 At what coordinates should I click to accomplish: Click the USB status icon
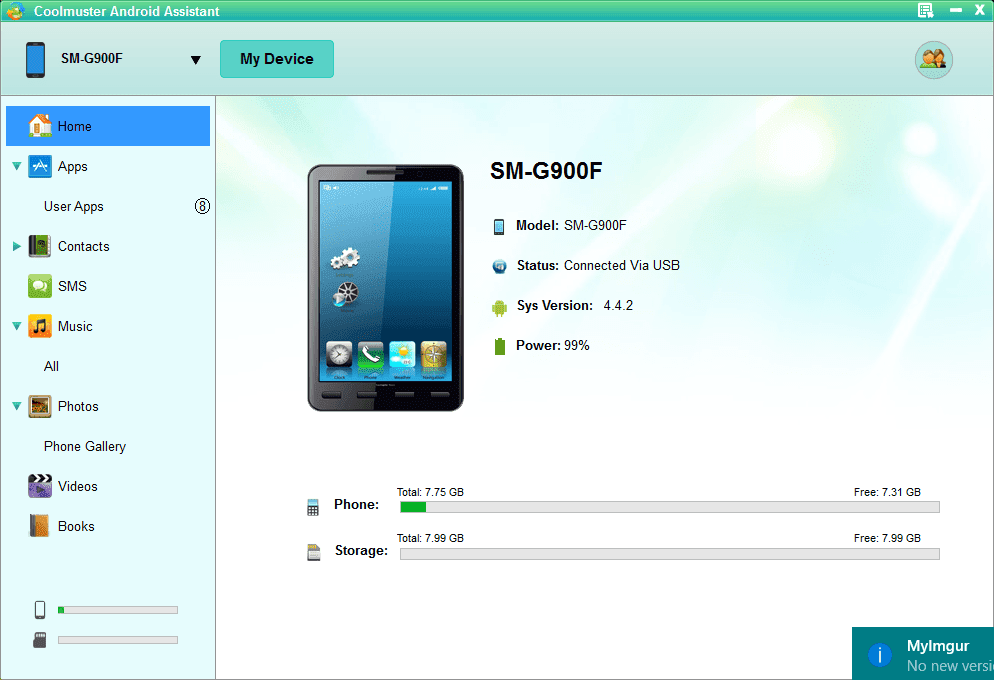click(x=500, y=266)
